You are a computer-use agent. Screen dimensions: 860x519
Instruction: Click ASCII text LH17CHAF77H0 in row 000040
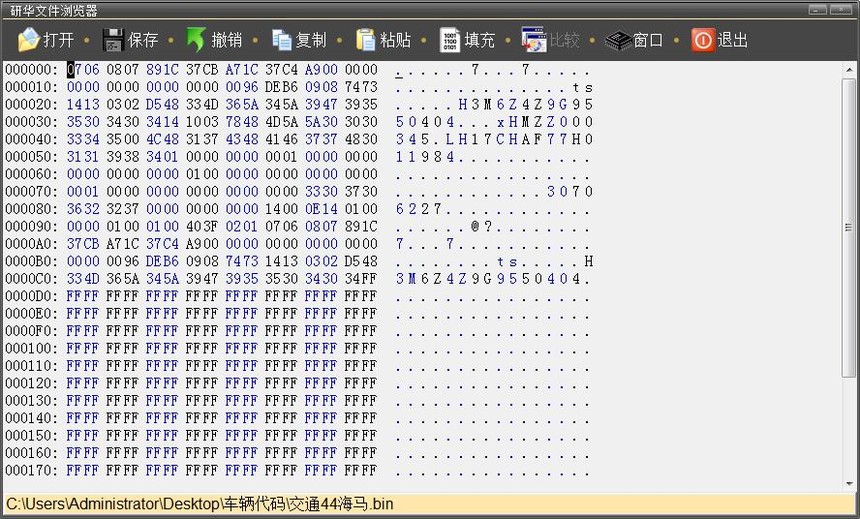pos(519,139)
